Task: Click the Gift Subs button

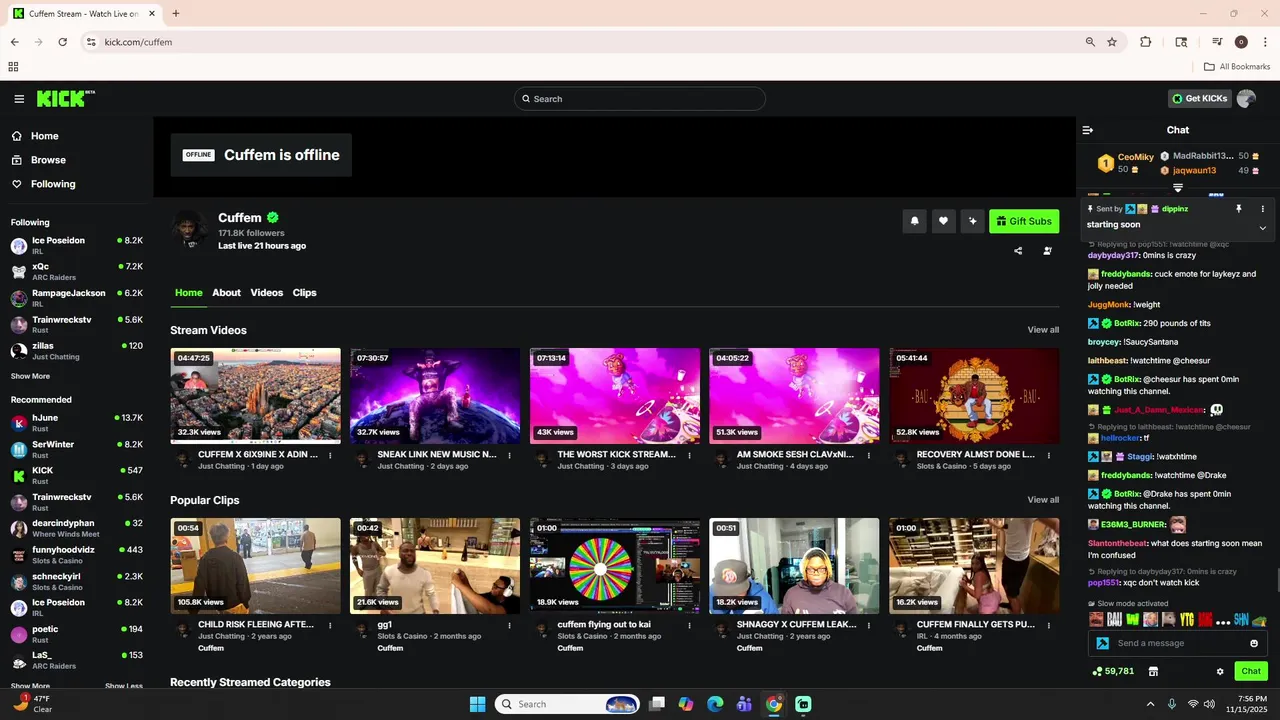Action: coord(1024,222)
